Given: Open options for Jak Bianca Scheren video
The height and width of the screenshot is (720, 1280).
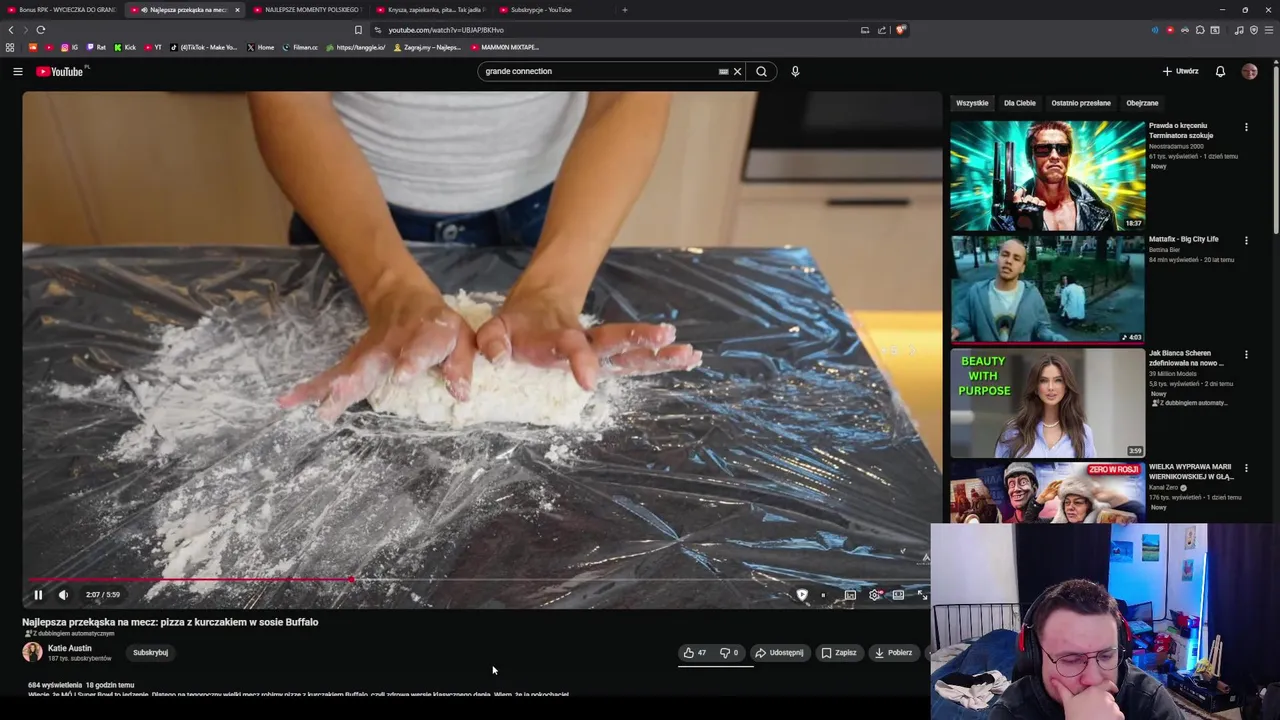Looking at the screenshot, I should 1246,354.
